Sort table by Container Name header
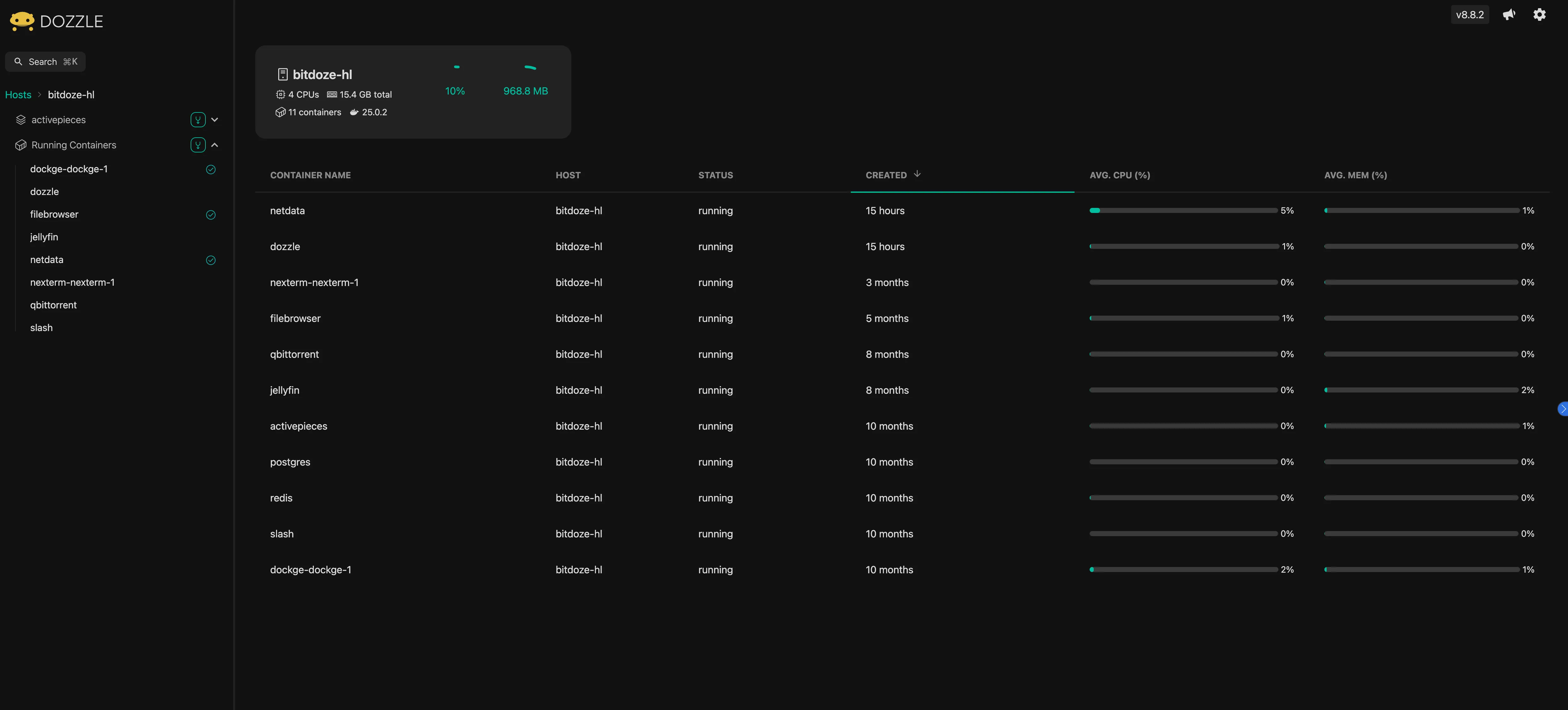The width and height of the screenshot is (1568, 710). [310, 175]
